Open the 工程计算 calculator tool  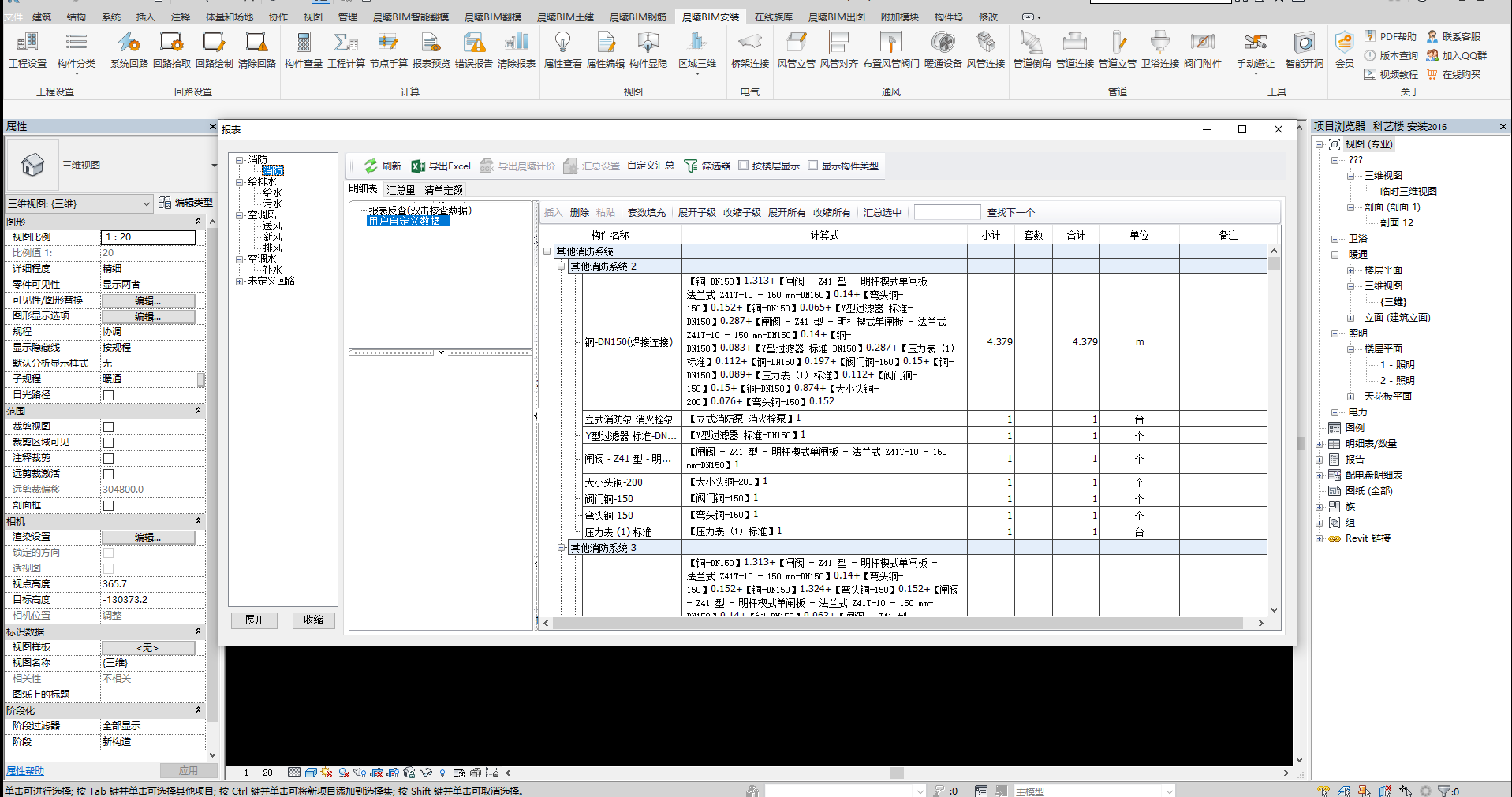pos(345,43)
